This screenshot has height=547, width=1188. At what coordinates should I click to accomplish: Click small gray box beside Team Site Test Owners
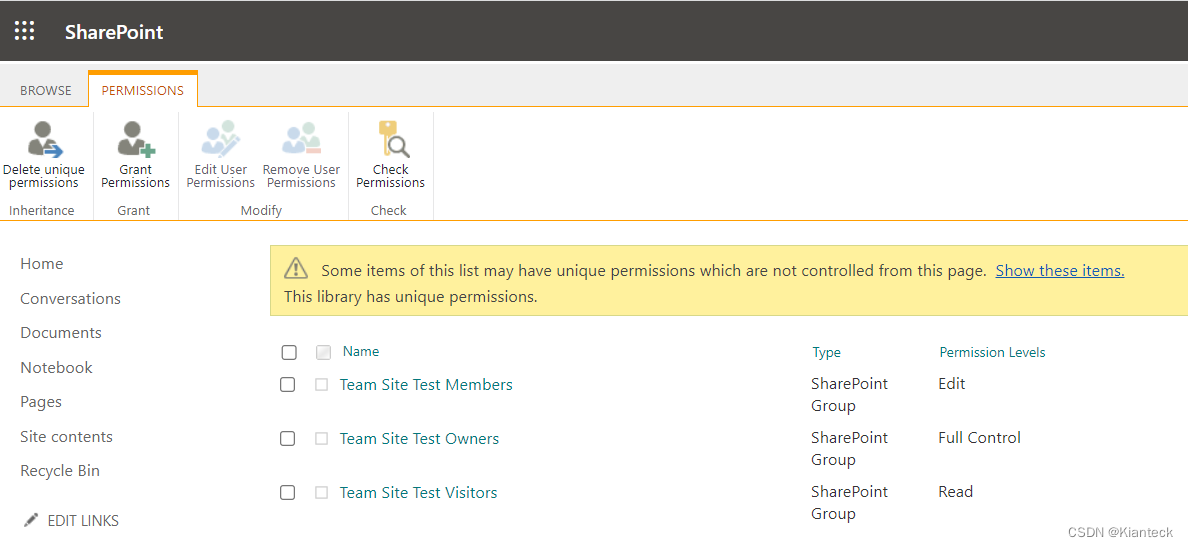pos(321,439)
